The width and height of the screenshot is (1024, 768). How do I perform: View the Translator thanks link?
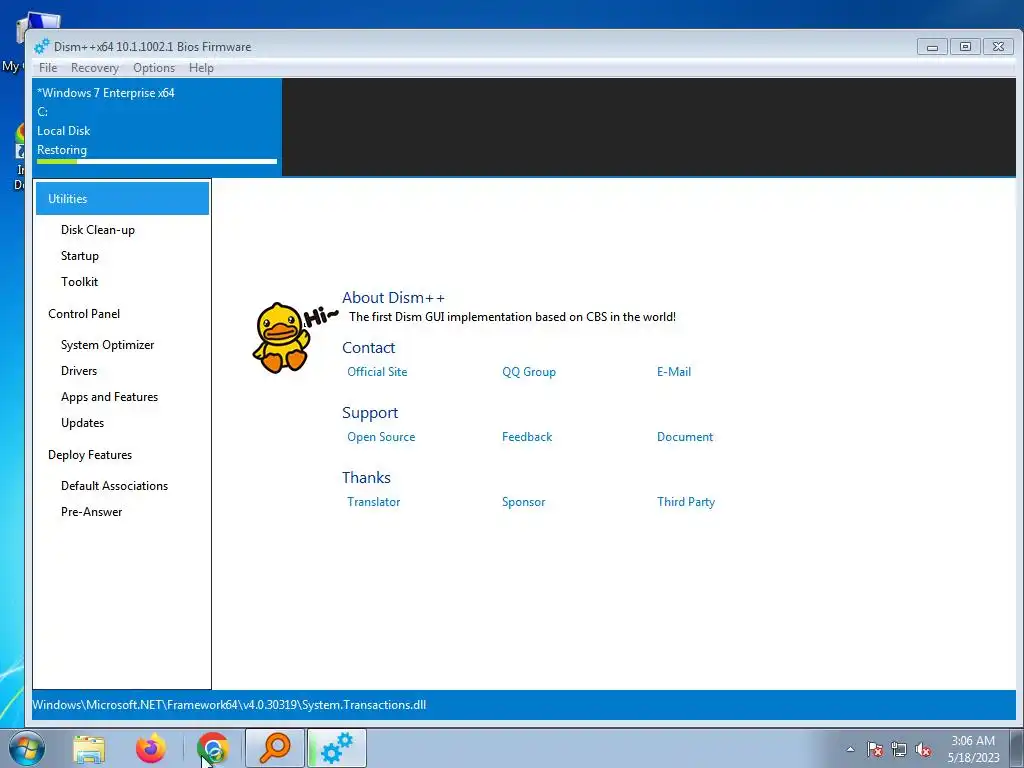coord(374,502)
